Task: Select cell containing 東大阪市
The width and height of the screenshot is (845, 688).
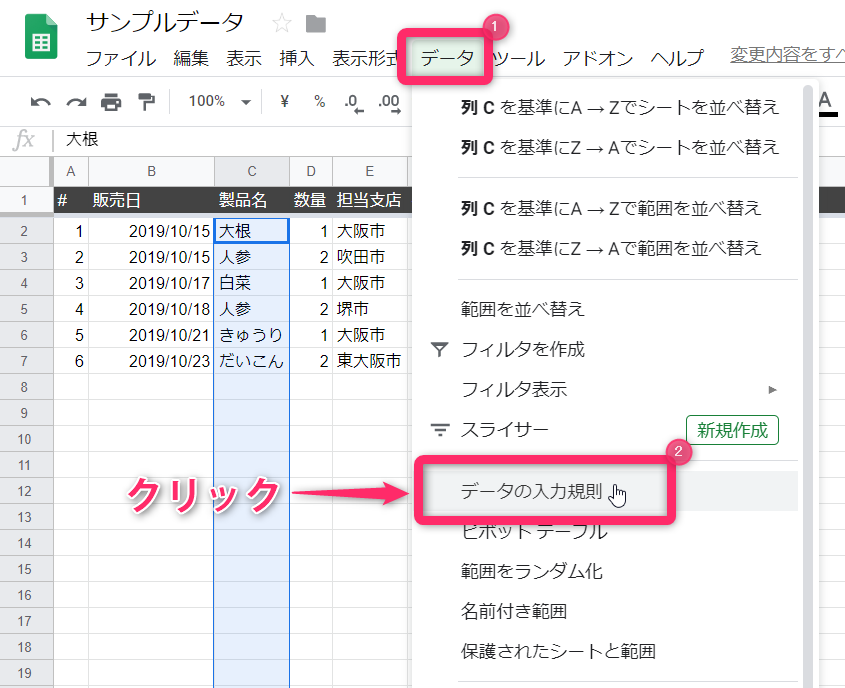Action: pos(370,360)
